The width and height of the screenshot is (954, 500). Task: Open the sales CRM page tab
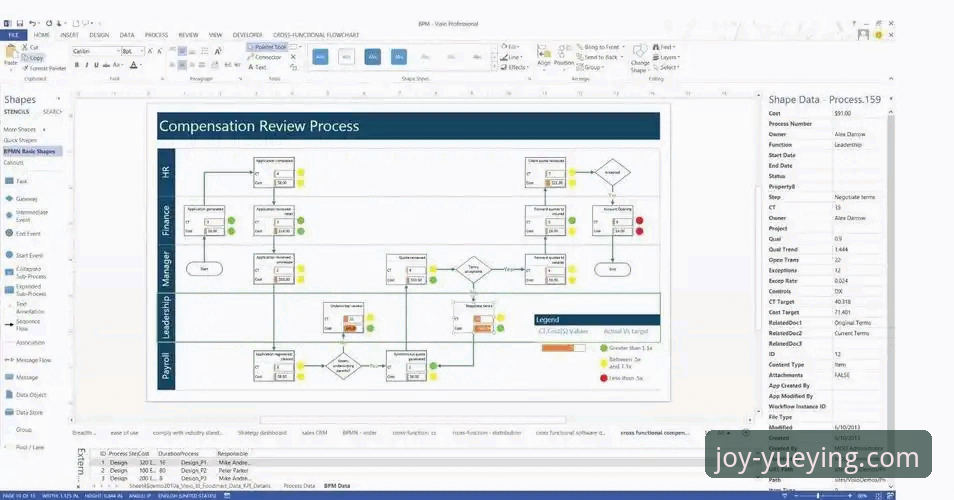pos(315,432)
